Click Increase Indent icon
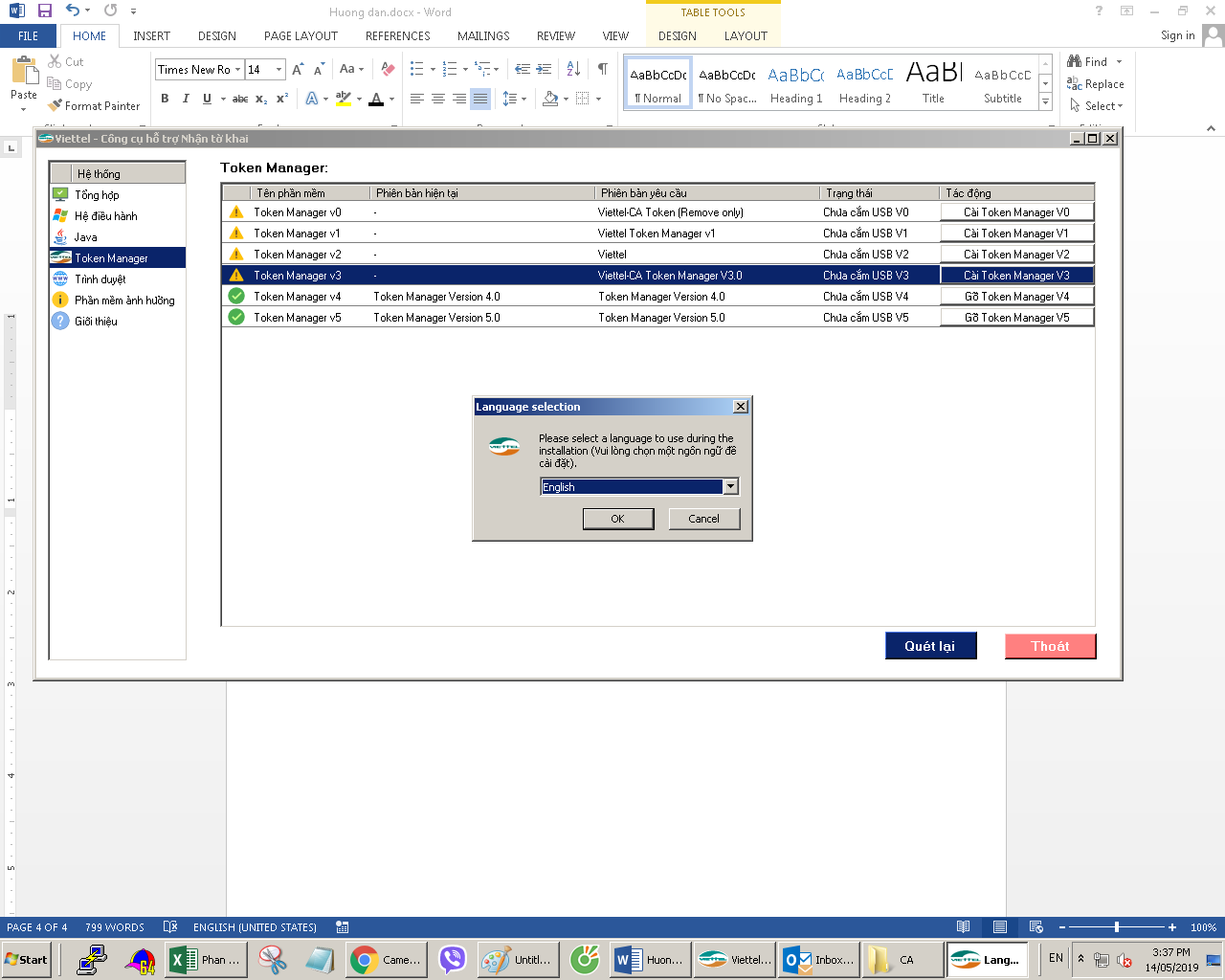Viewport: 1225px width, 980px height. [544, 69]
